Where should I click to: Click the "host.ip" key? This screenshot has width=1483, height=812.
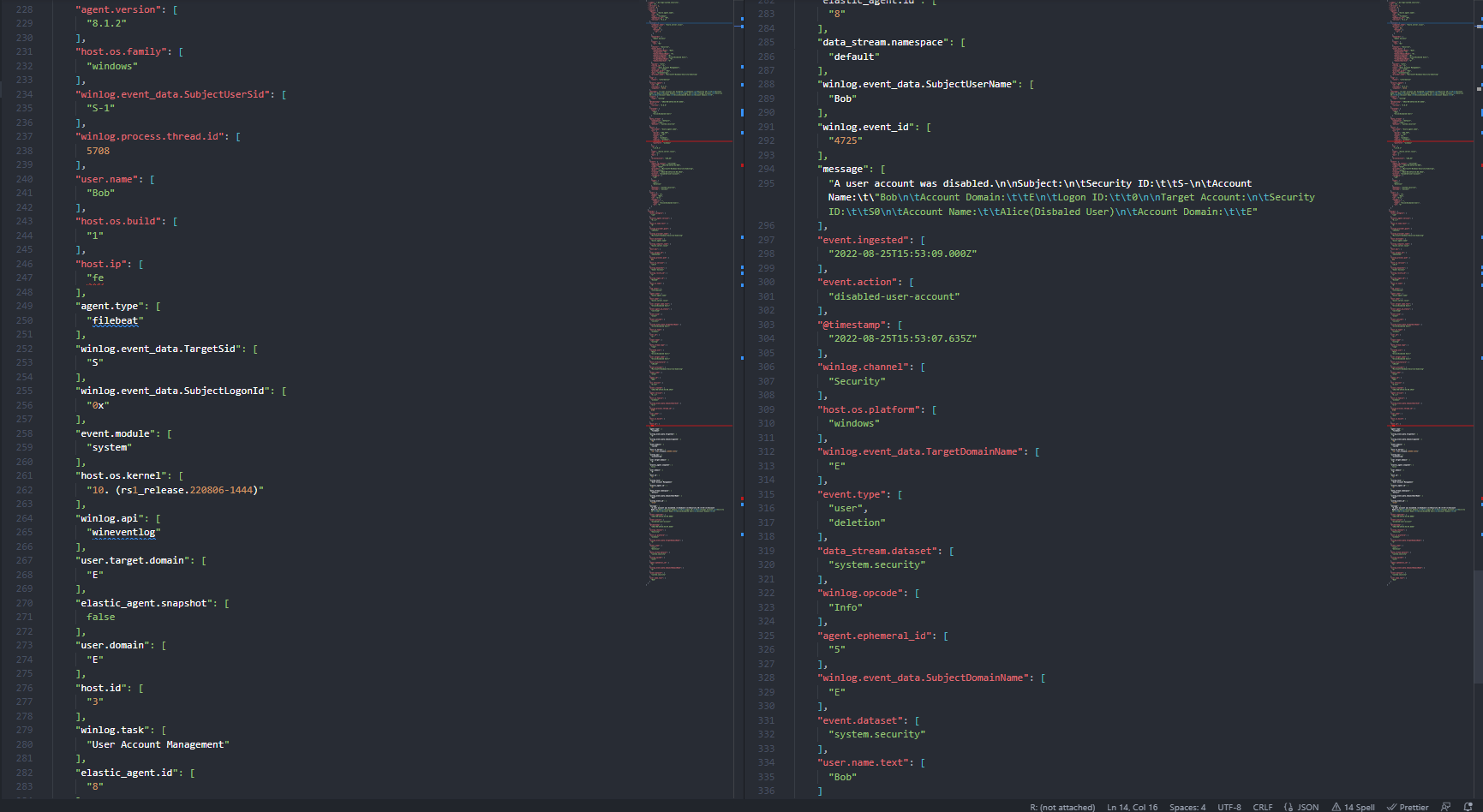click(101, 264)
